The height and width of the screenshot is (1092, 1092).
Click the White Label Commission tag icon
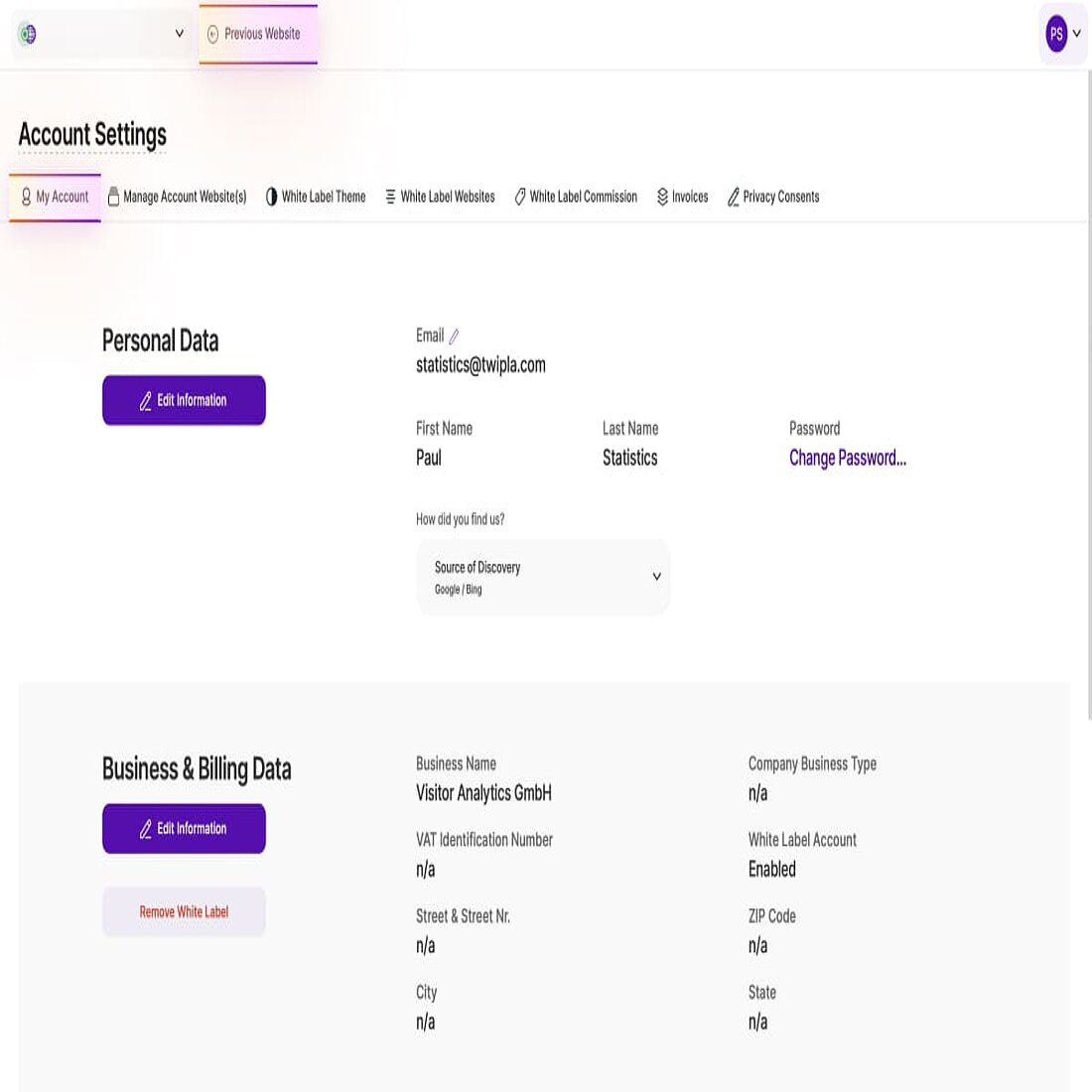[520, 197]
